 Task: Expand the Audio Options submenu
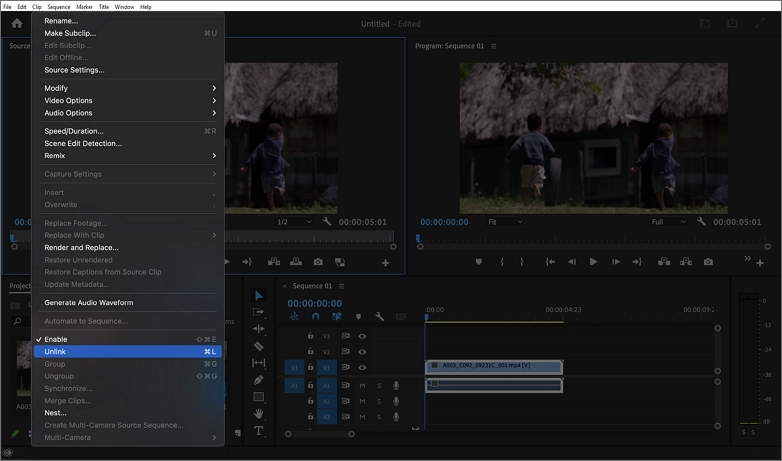[129, 113]
